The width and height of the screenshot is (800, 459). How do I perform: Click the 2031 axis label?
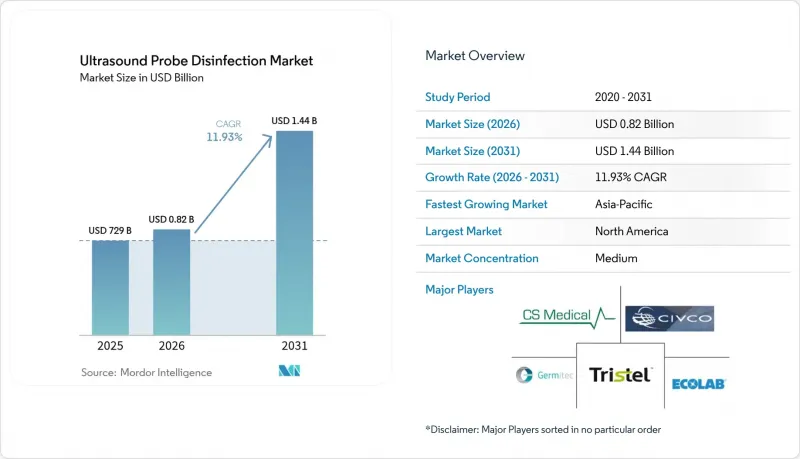click(x=294, y=346)
